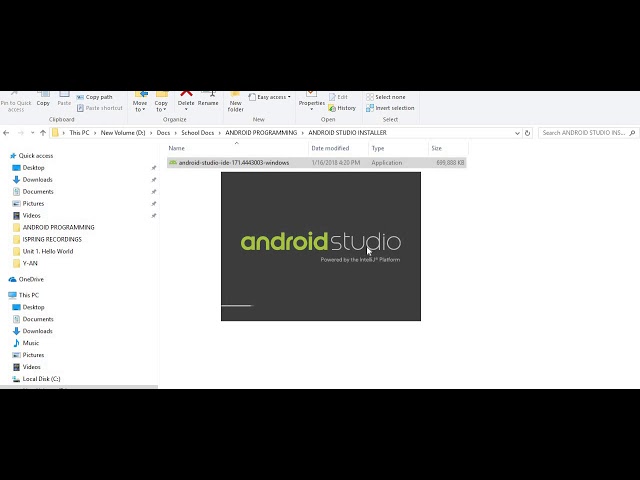Click OneDrive in navigation pane
Screen dimensions: 640x480
(31, 280)
